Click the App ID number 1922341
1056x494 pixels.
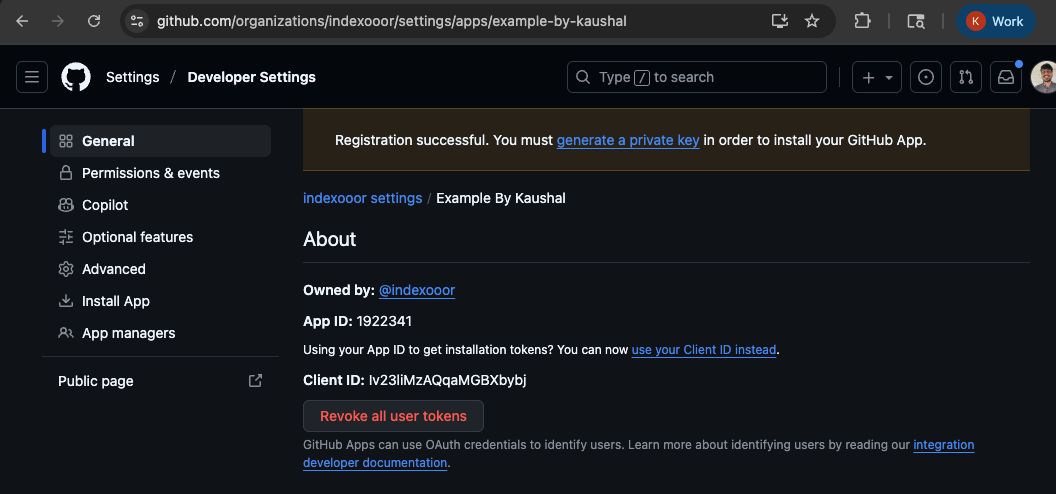pyautogui.click(x=384, y=322)
